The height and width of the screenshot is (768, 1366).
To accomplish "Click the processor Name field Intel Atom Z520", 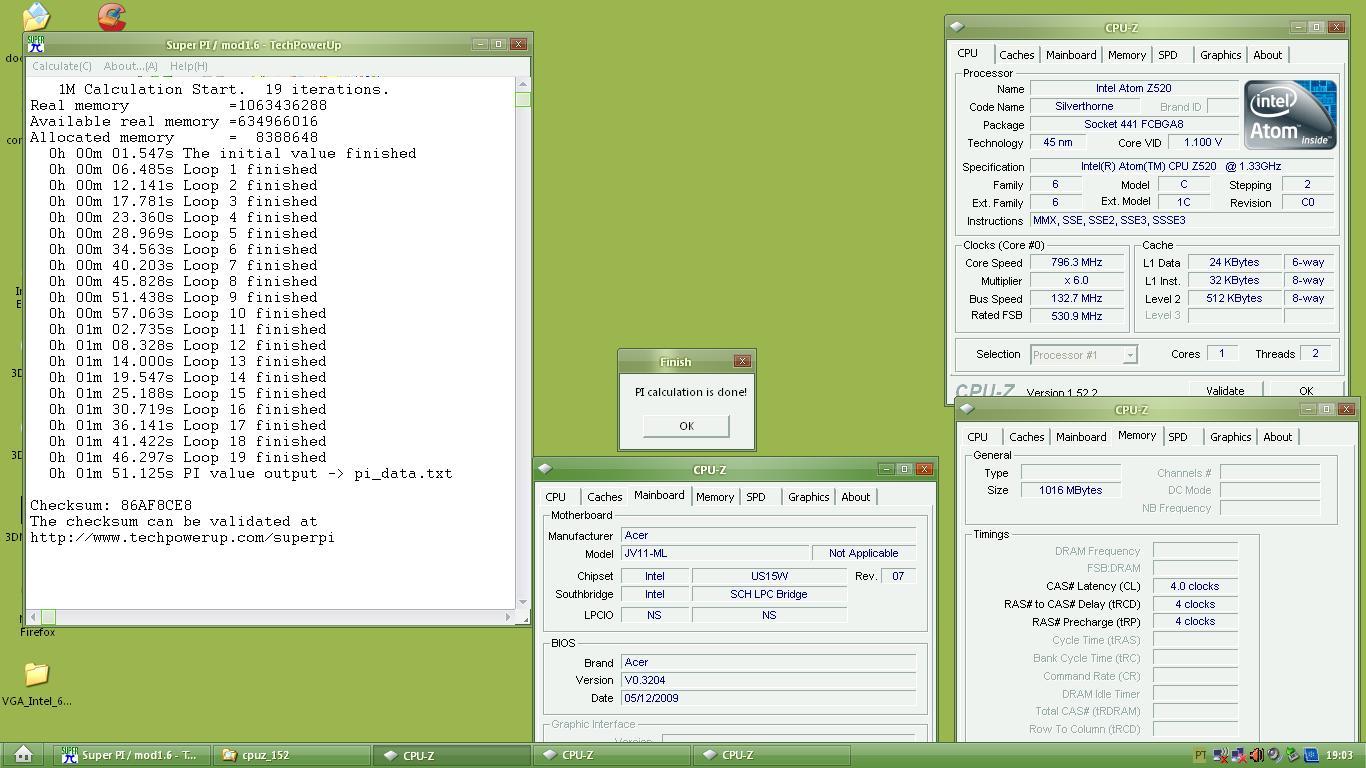I will [1133, 88].
